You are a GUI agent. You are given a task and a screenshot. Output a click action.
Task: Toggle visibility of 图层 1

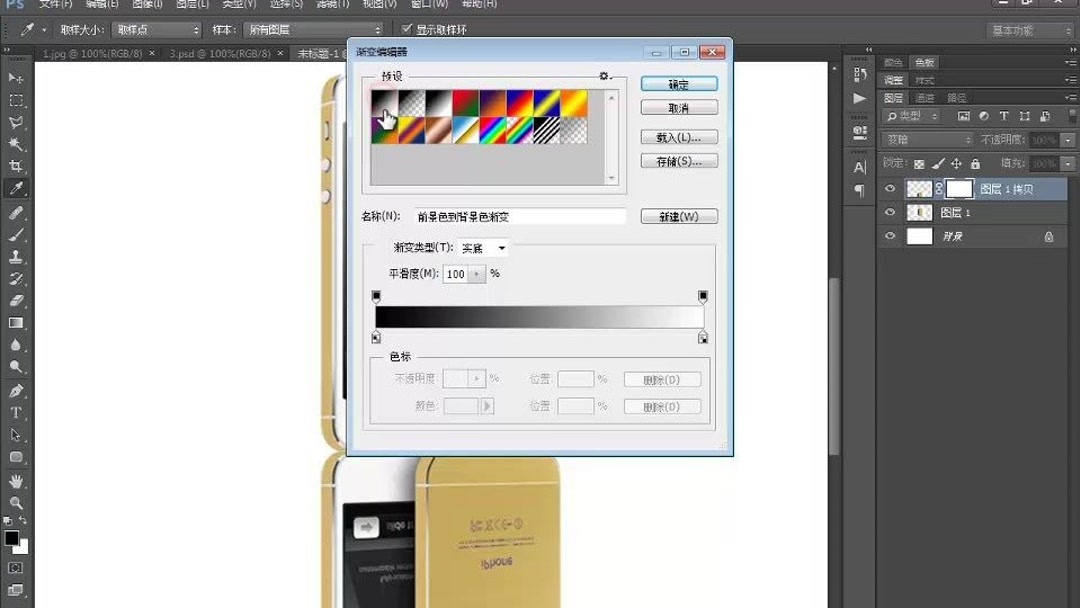coord(890,212)
